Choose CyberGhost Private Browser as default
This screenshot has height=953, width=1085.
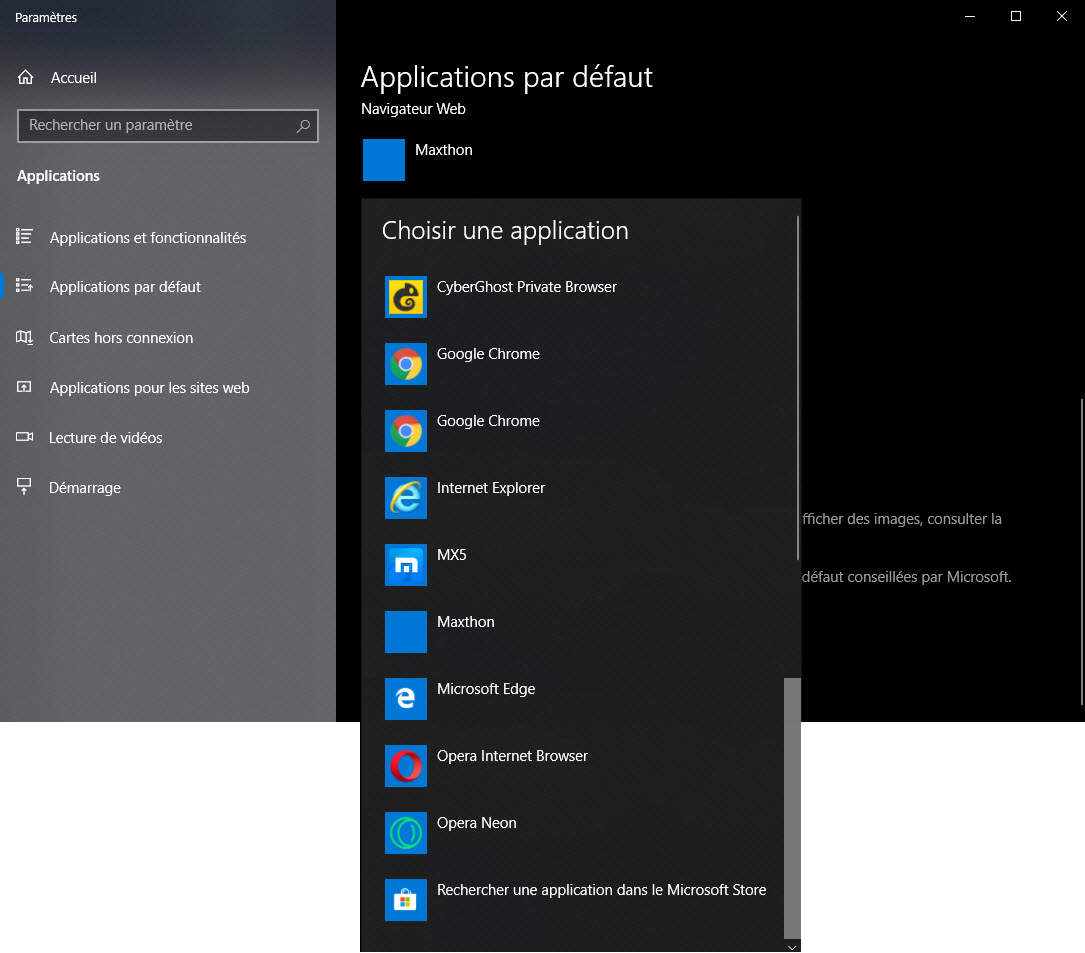[579, 297]
